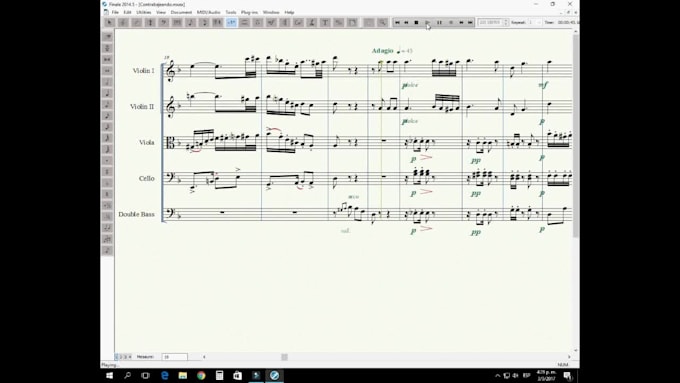This screenshot has width=680, height=383.
Task: Select the Page Layout tool
Action: click(352, 22)
